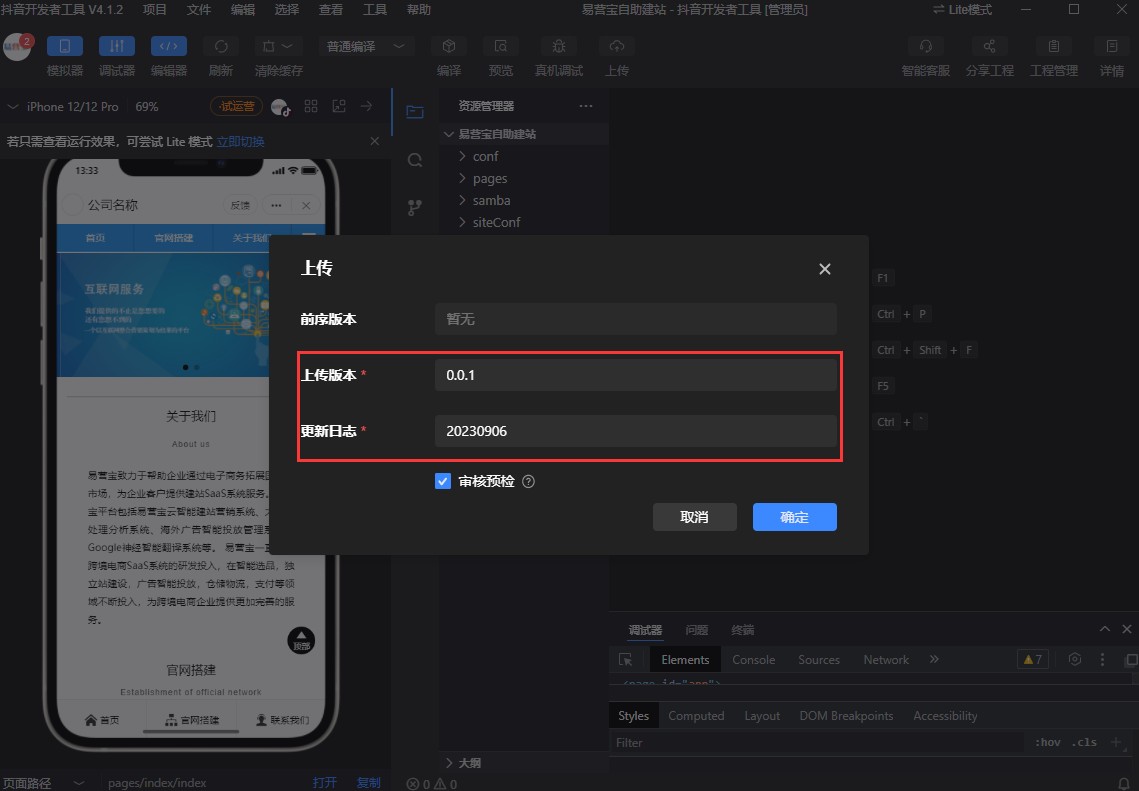Open the search sidebar icon
The height and width of the screenshot is (791, 1139).
[x=415, y=160]
